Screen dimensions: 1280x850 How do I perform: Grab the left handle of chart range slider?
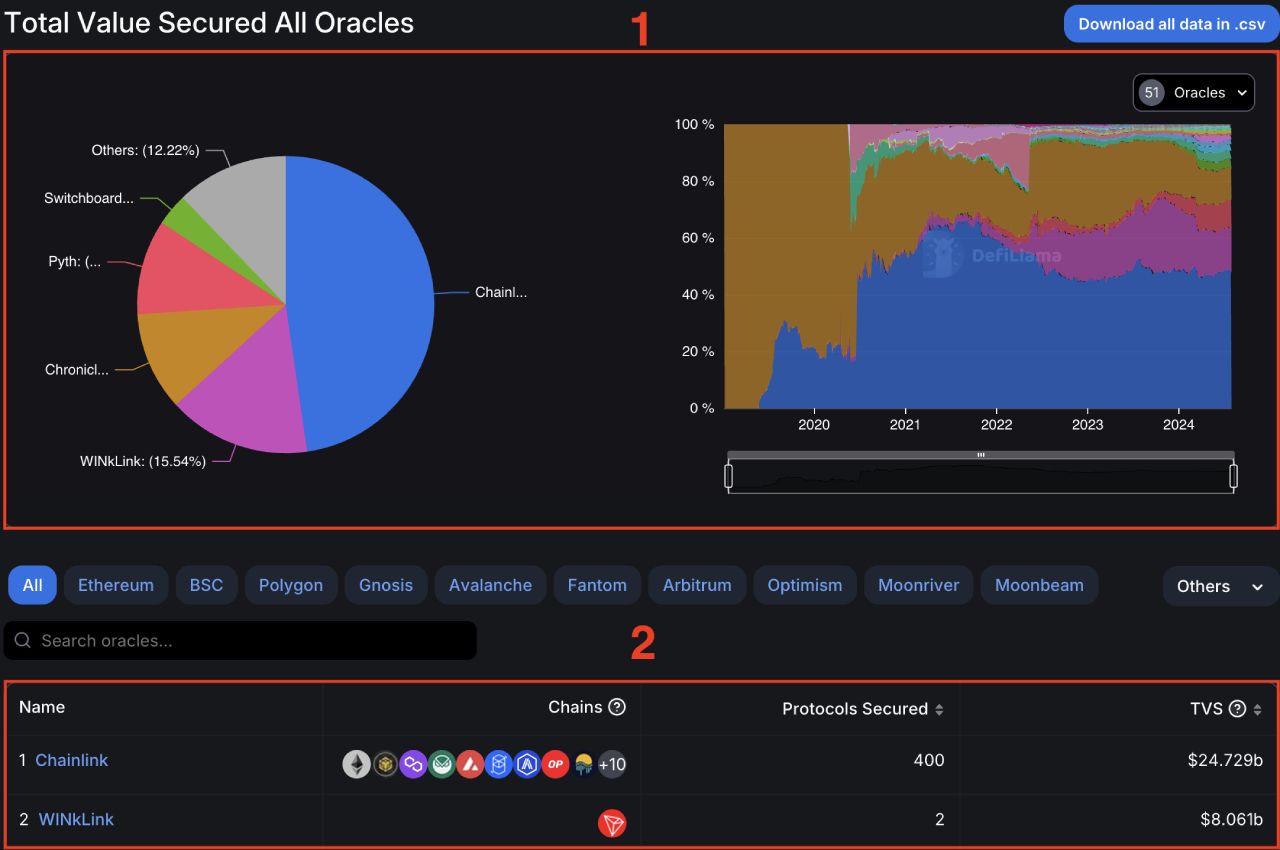pos(728,476)
